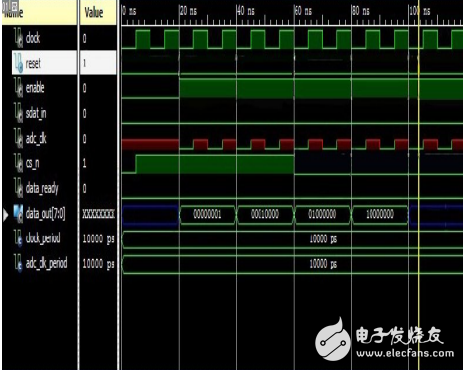The image size is (463, 370).
Task: Select the cs_n signal name
Action: pos(32,163)
